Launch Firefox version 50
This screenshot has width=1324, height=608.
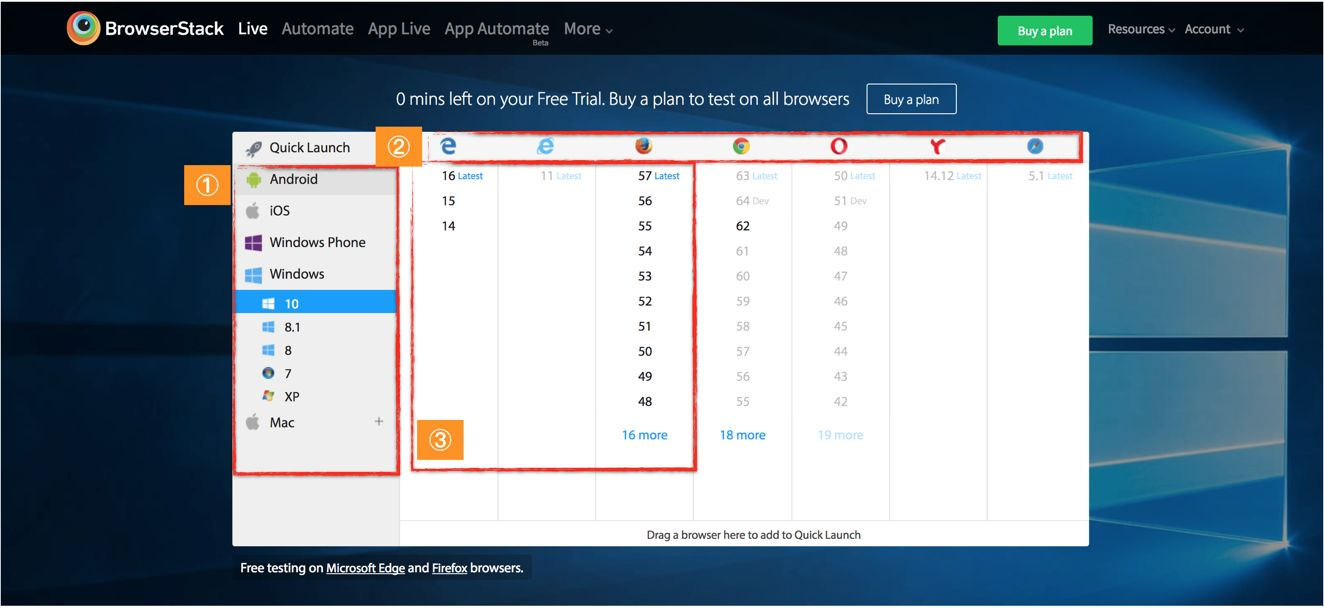tap(645, 351)
